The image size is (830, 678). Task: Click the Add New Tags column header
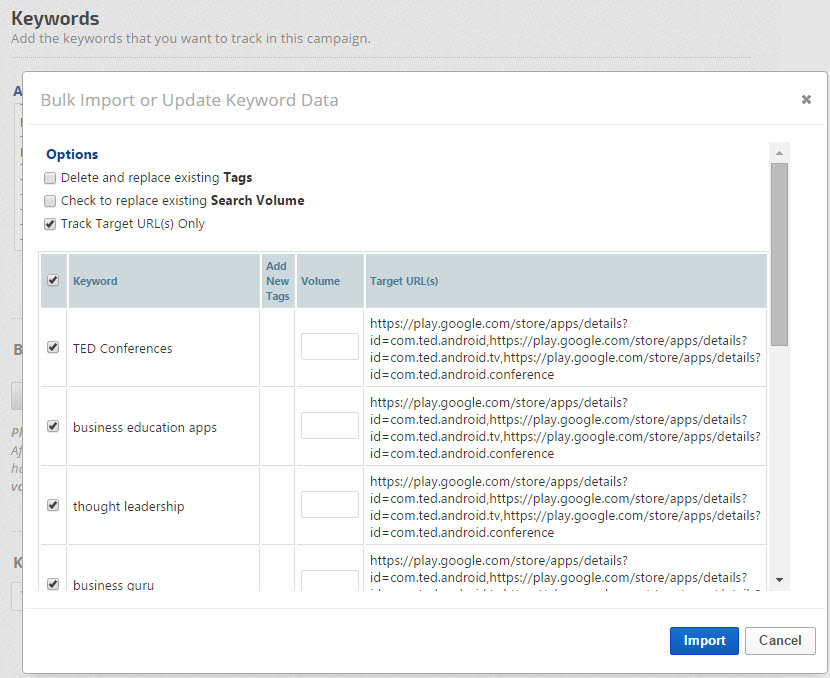278,281
